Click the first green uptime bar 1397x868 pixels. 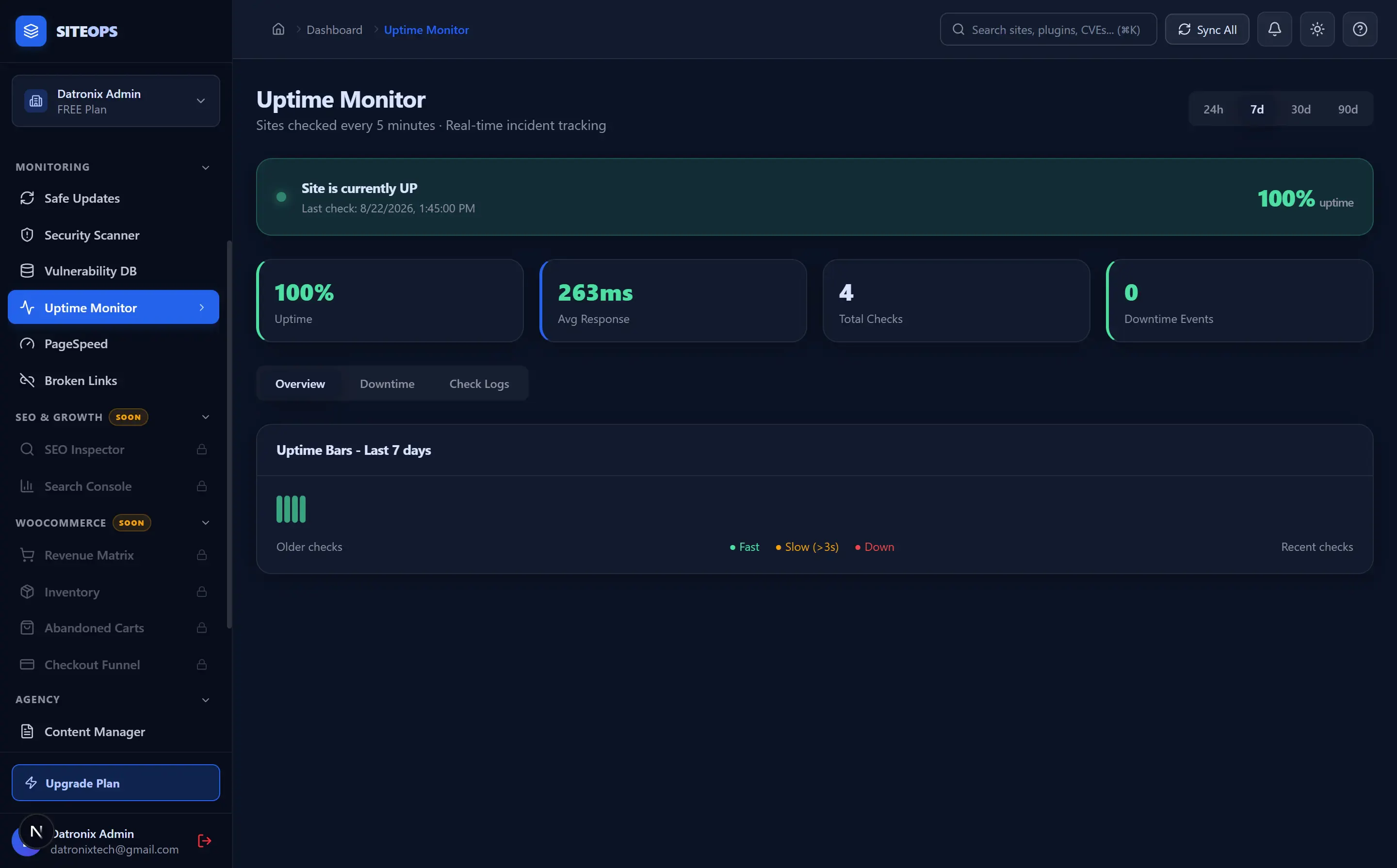coord(279,509)
